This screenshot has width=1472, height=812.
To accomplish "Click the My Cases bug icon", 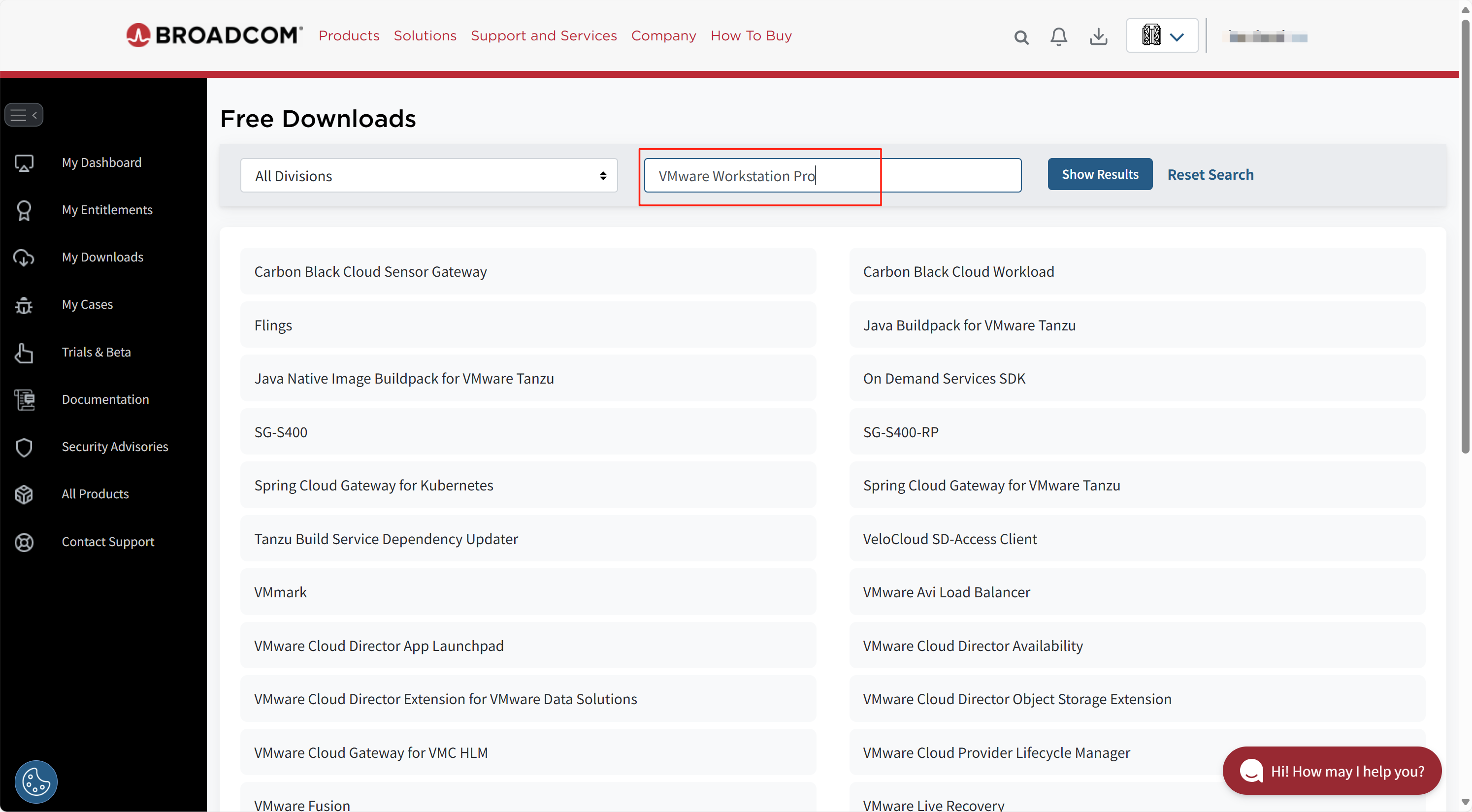I will point(24,305).
